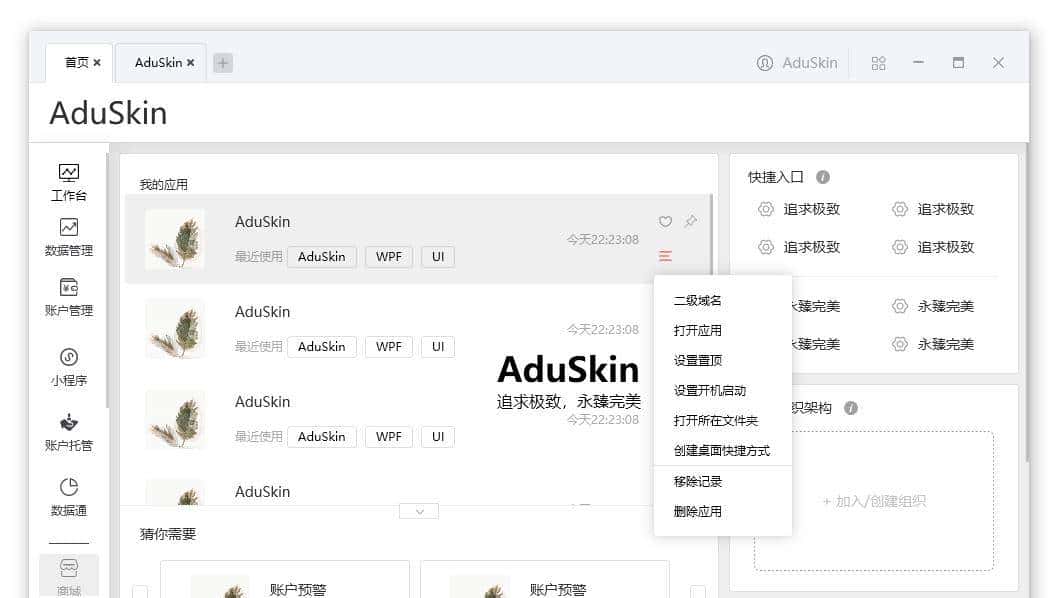Click the four-square grid icon in title bar
The height and width of the screenshot is (598, 1057).
click(x=878, y=63)
